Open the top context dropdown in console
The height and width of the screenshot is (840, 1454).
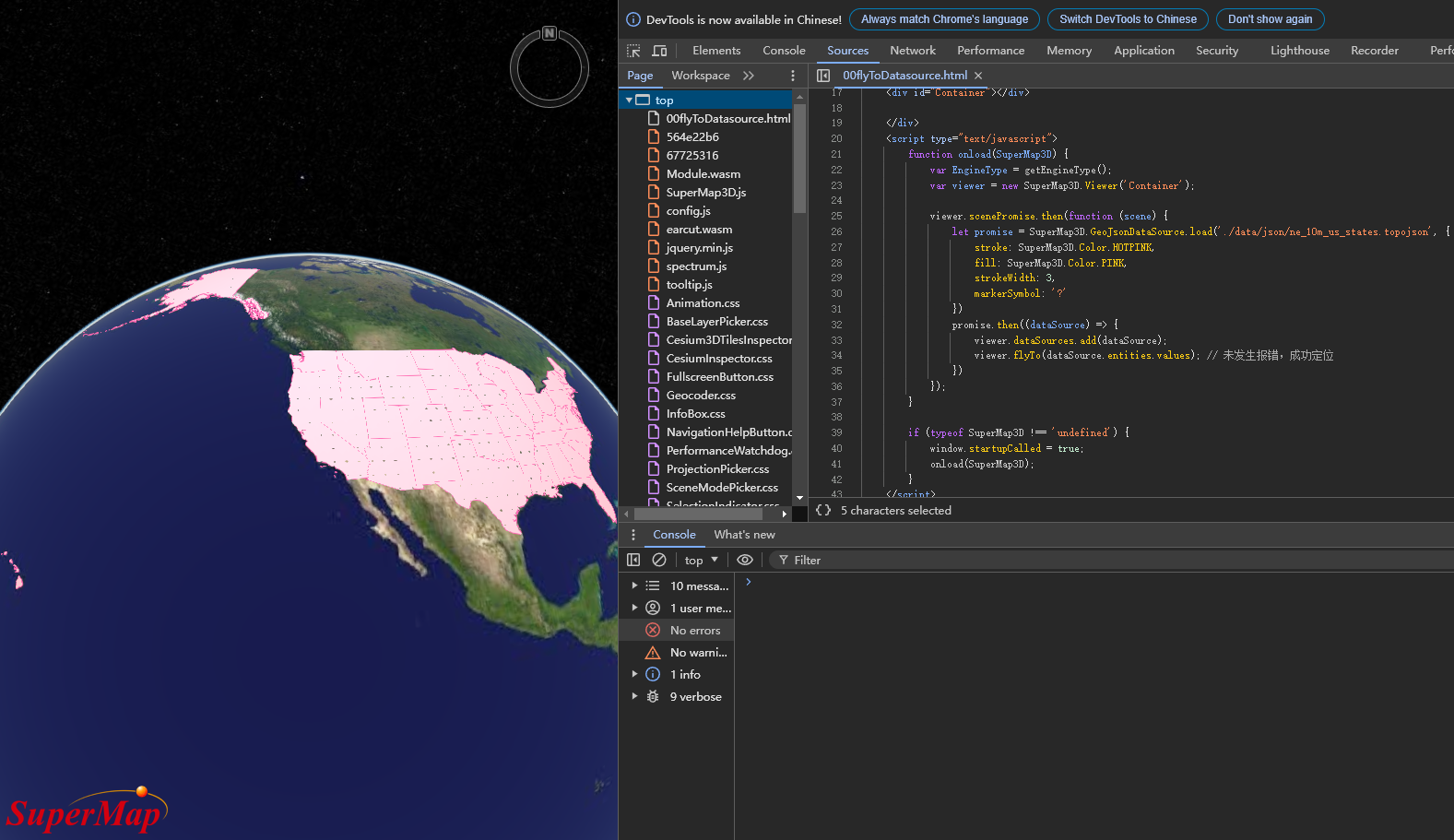click(x=701, y=560)
